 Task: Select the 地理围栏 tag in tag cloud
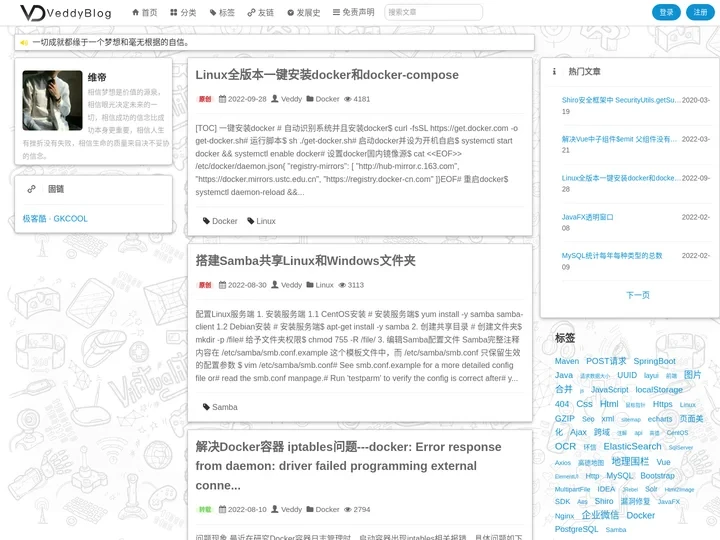pos(630,461)
